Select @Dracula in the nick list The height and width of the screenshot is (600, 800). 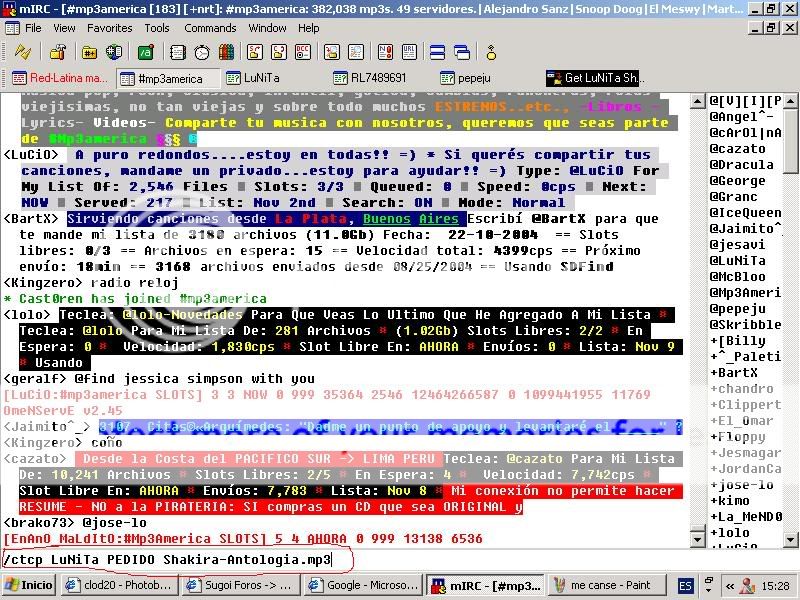741,165
